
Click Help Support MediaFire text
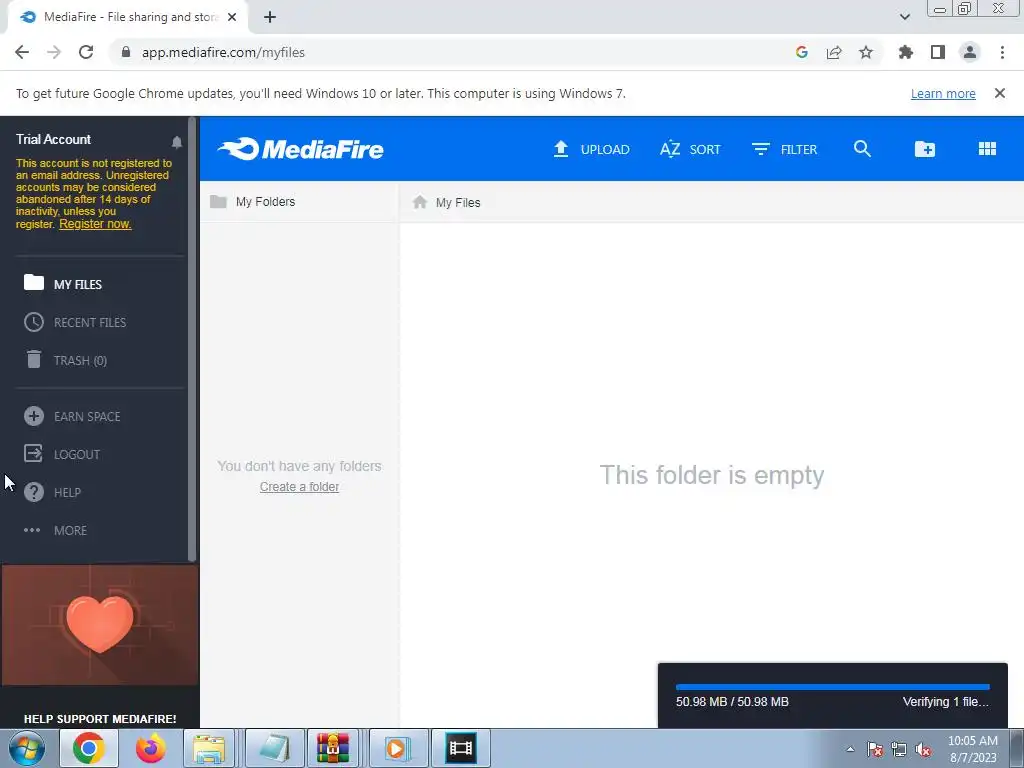(100, 718)
